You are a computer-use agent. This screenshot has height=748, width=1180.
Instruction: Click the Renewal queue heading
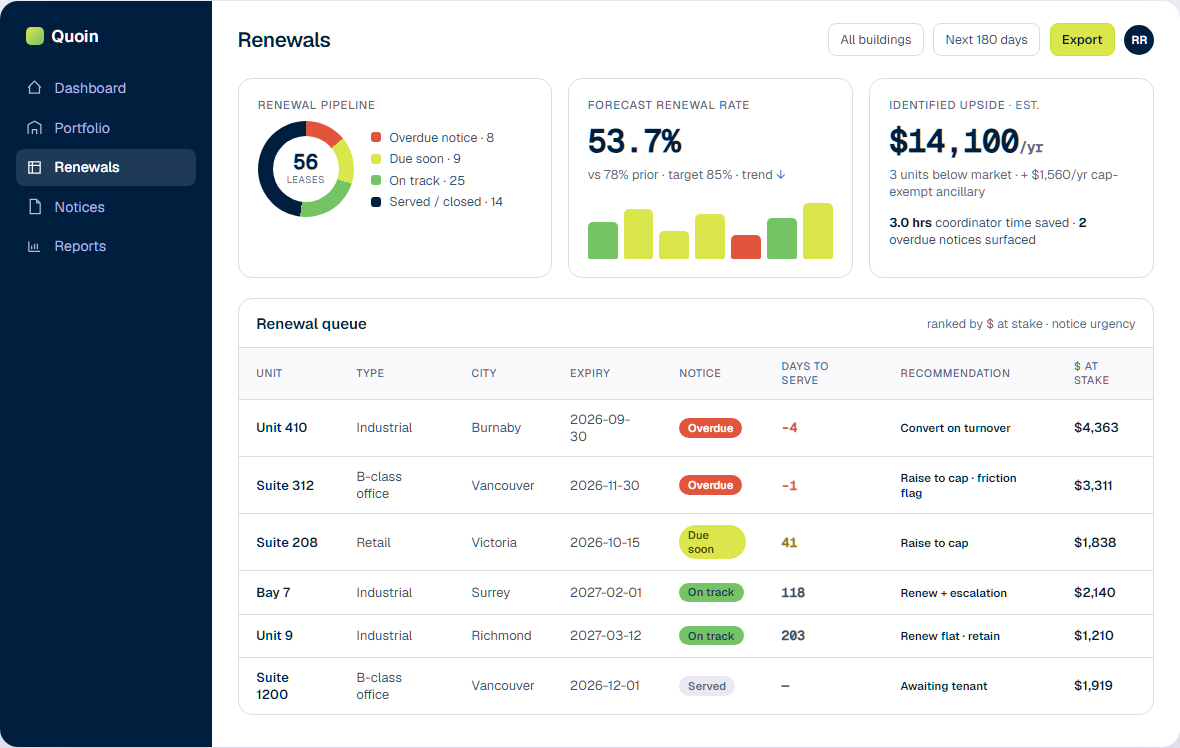click(312, 324)
